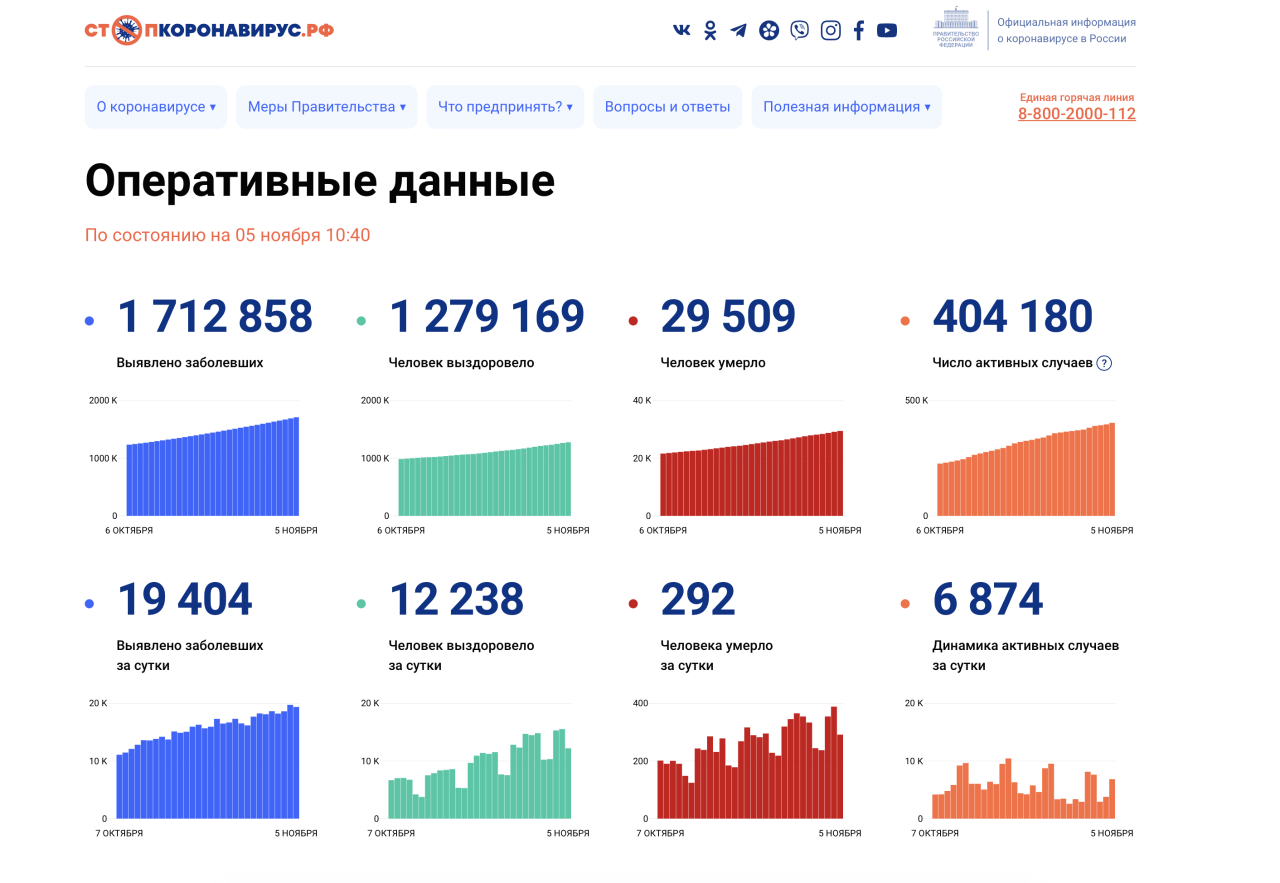Click the active cases number 404 180
The width and height of the screenshot is (1280, 883).
point(1013,317)
